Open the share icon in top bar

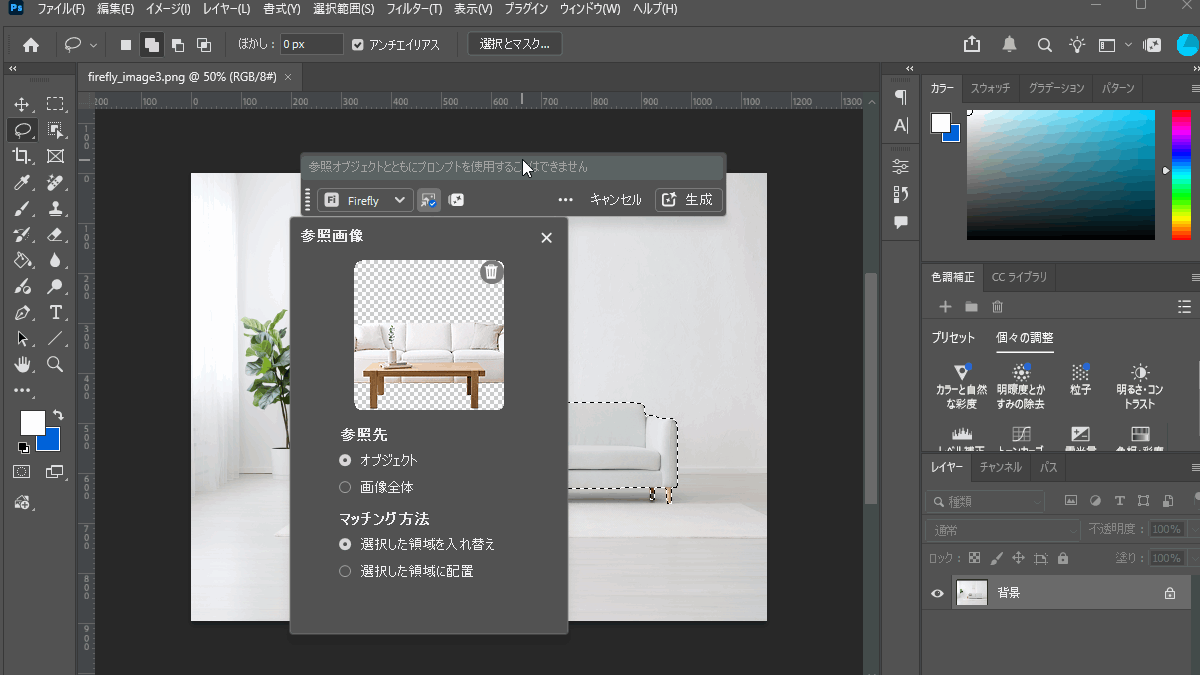tap(972, 44)
